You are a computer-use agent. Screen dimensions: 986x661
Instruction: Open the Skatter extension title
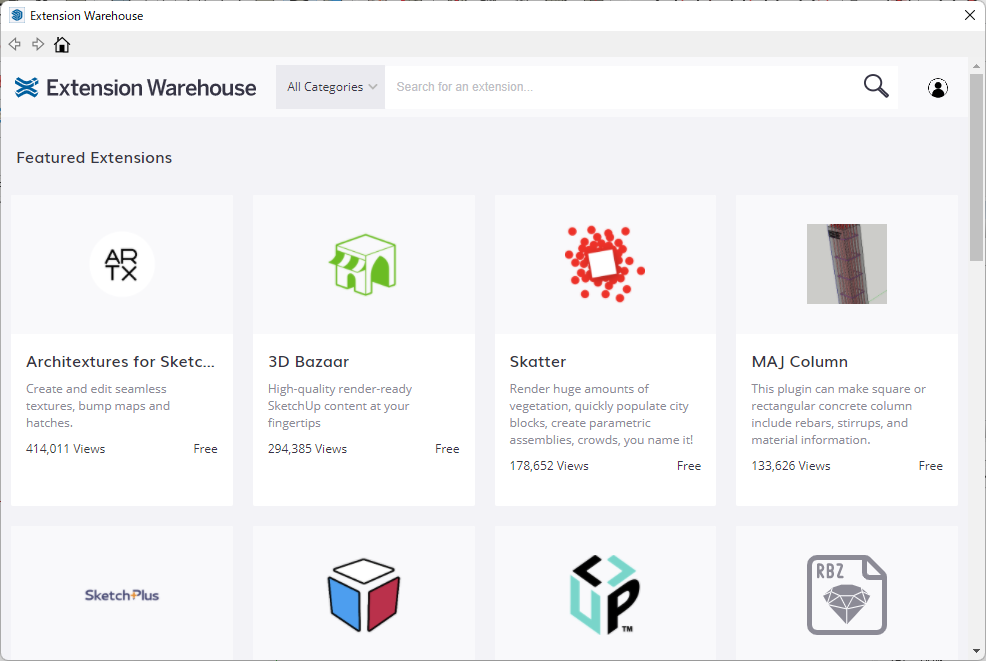coord(538,362)
